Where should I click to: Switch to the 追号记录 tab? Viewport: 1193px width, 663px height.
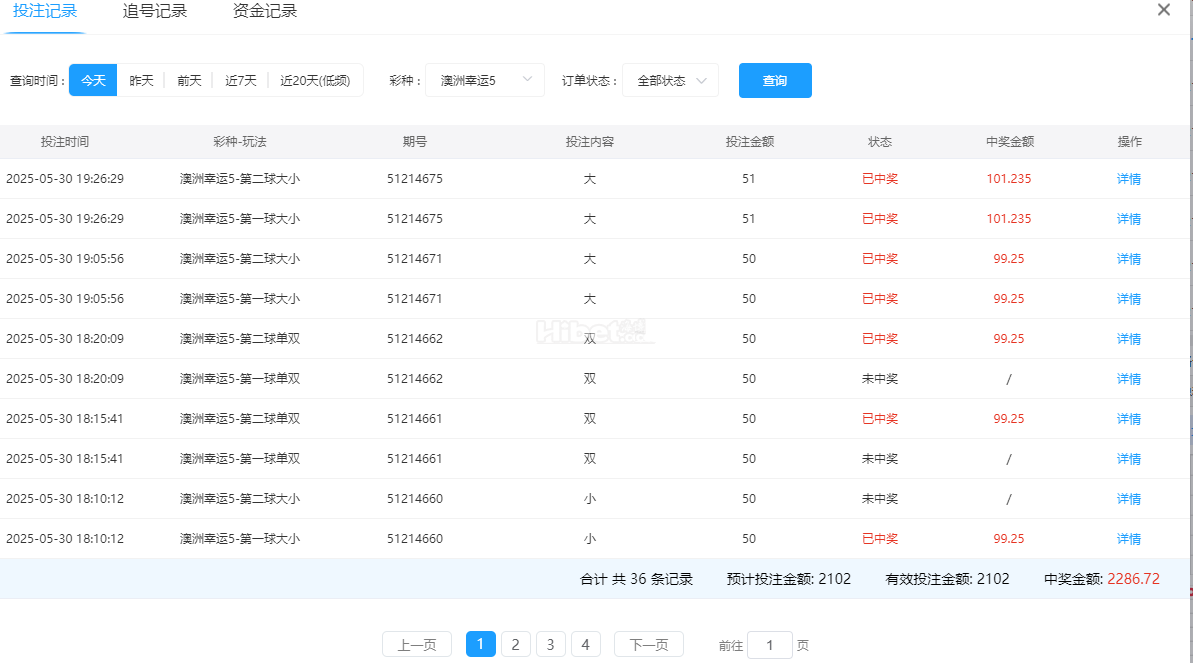pyautogui.click(x=155, y=11)
